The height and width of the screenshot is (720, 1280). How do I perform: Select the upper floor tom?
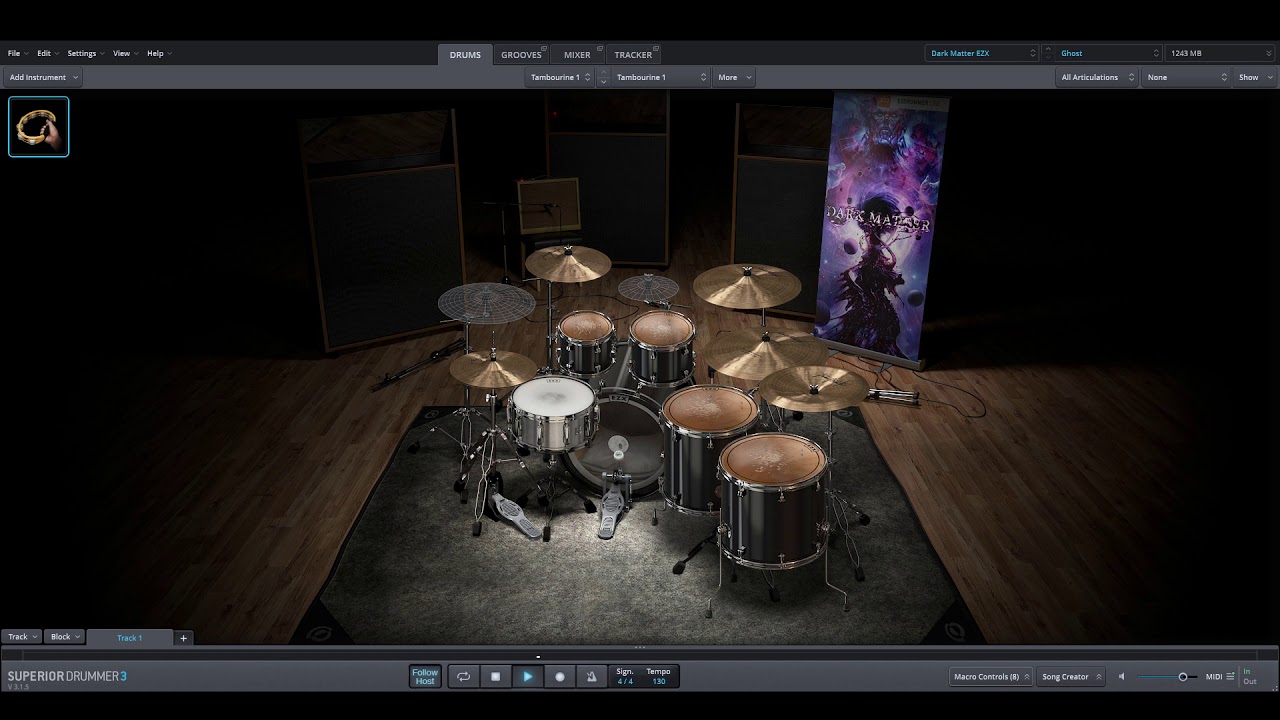[x=709, y=440]
